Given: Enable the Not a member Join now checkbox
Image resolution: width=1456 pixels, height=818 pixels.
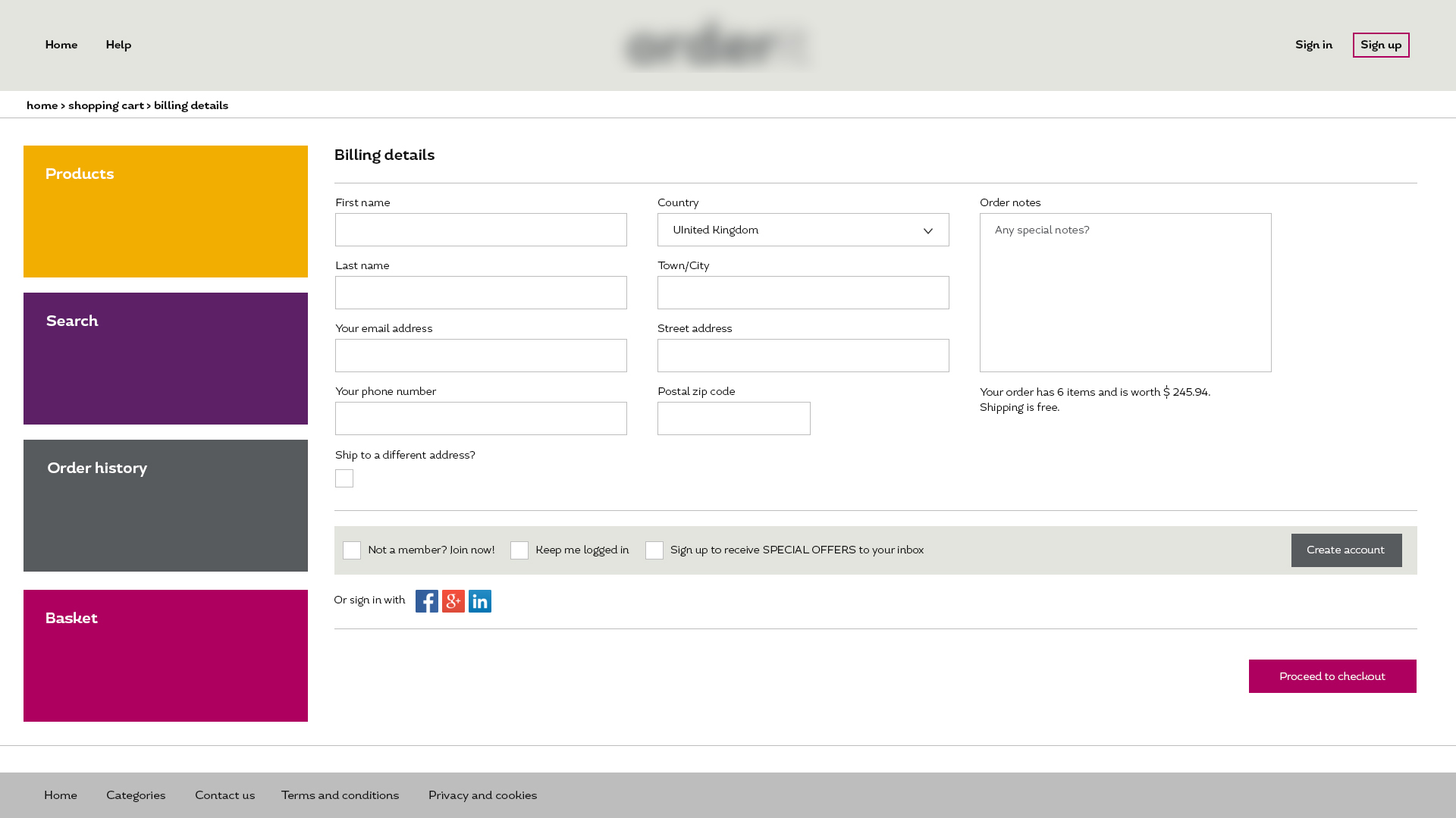Looking at the screenshot, I should tap(352, 550).
